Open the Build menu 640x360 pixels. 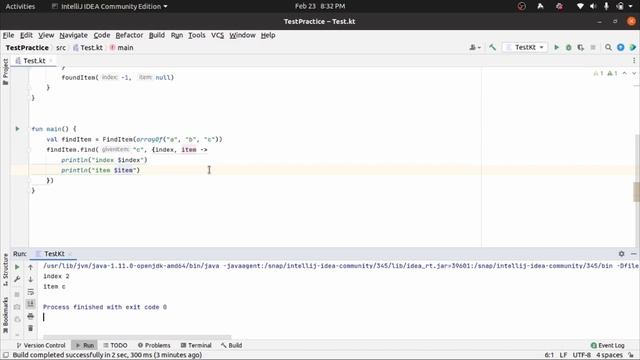tap(157, 35)
